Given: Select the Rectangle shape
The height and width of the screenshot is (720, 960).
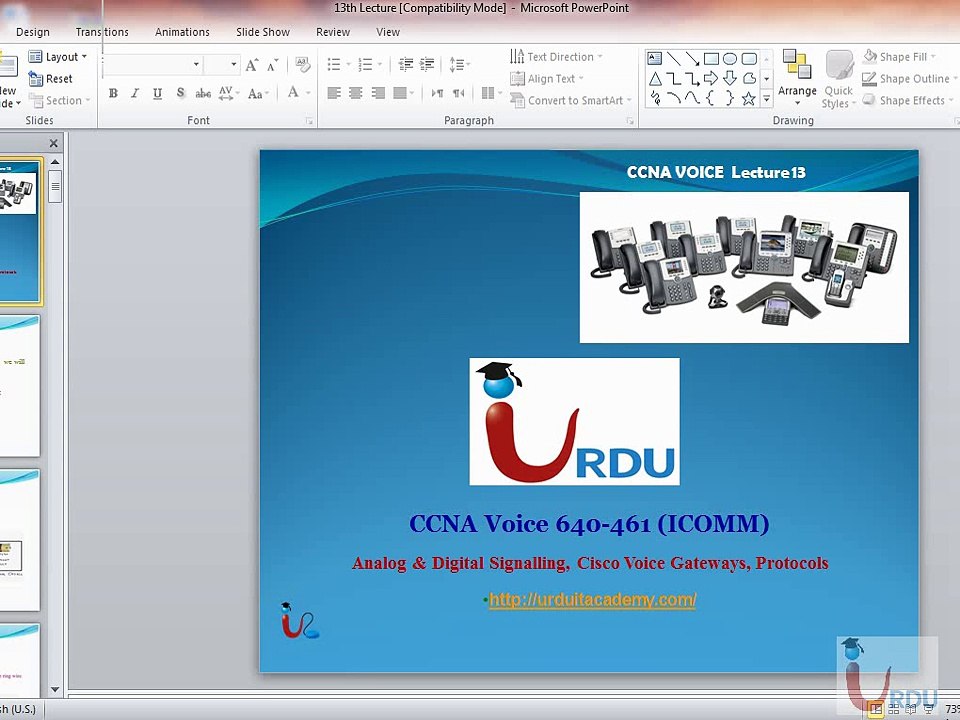Looking at the screenshot, I should click(711, 59).
